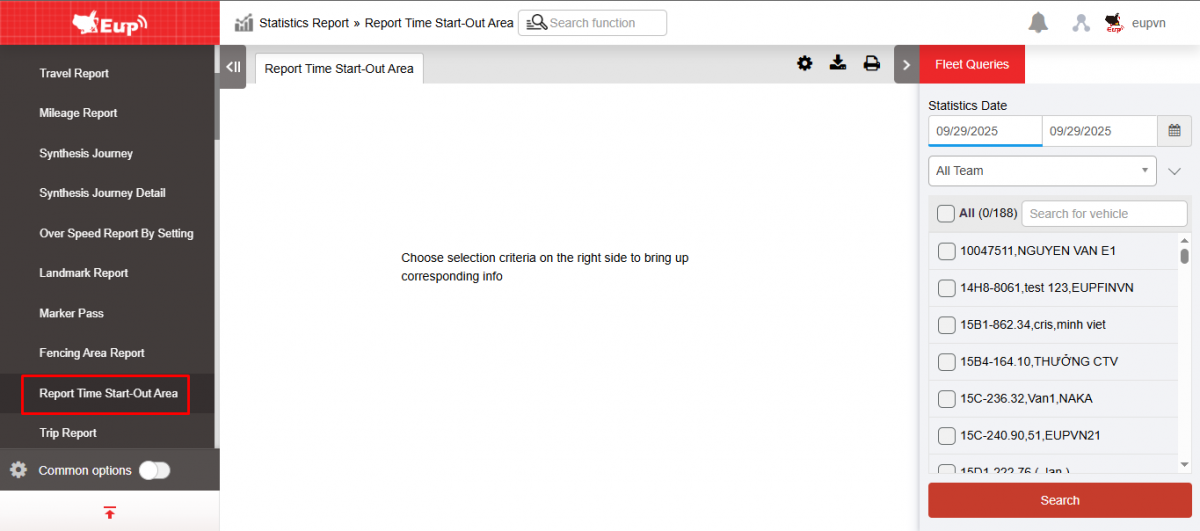Click the red scroll-to-top arrow icon
This screenshot has height=531, width=1200.
click(109, 512)
